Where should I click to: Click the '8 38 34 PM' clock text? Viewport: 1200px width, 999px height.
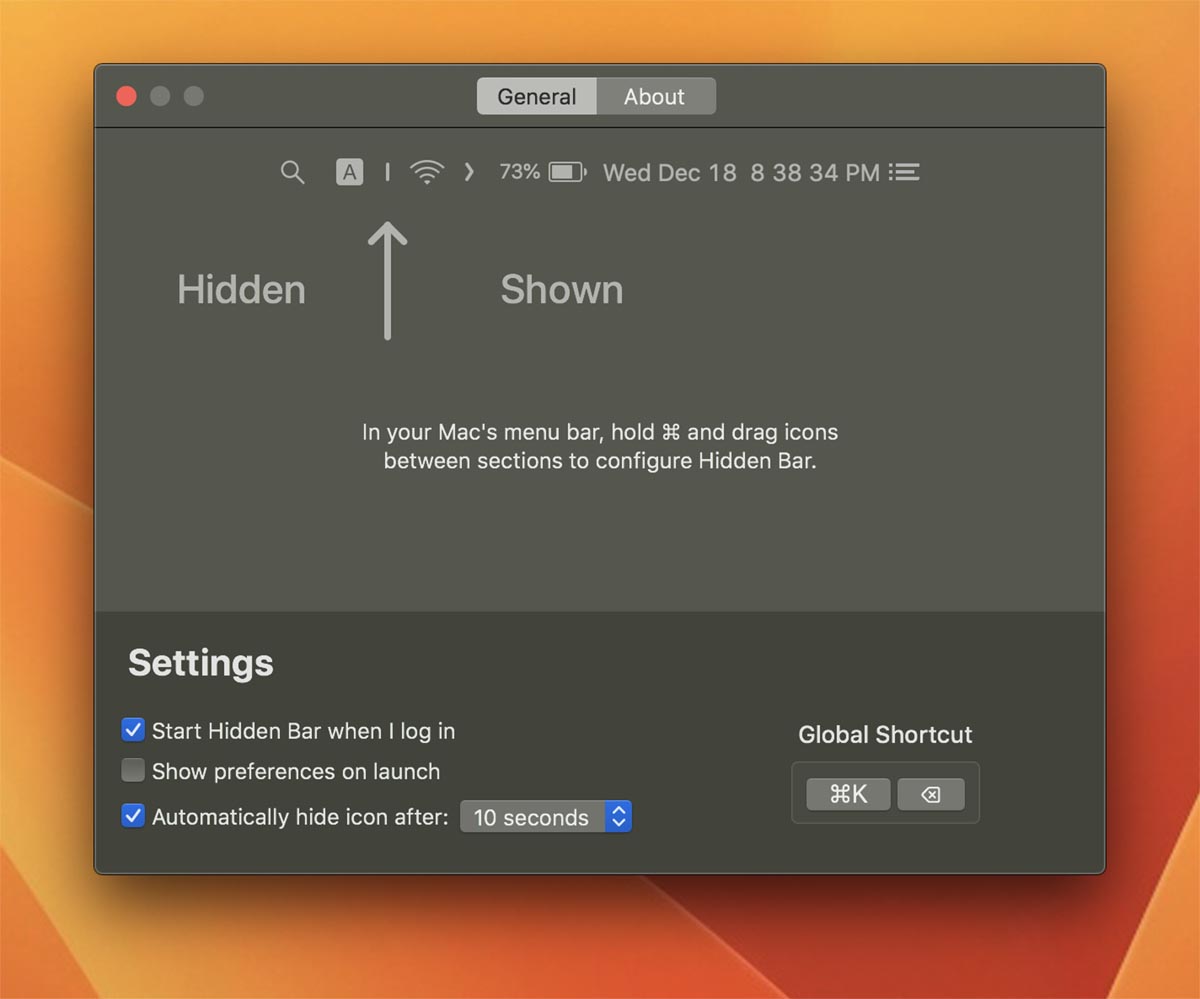tap(815, 173)
